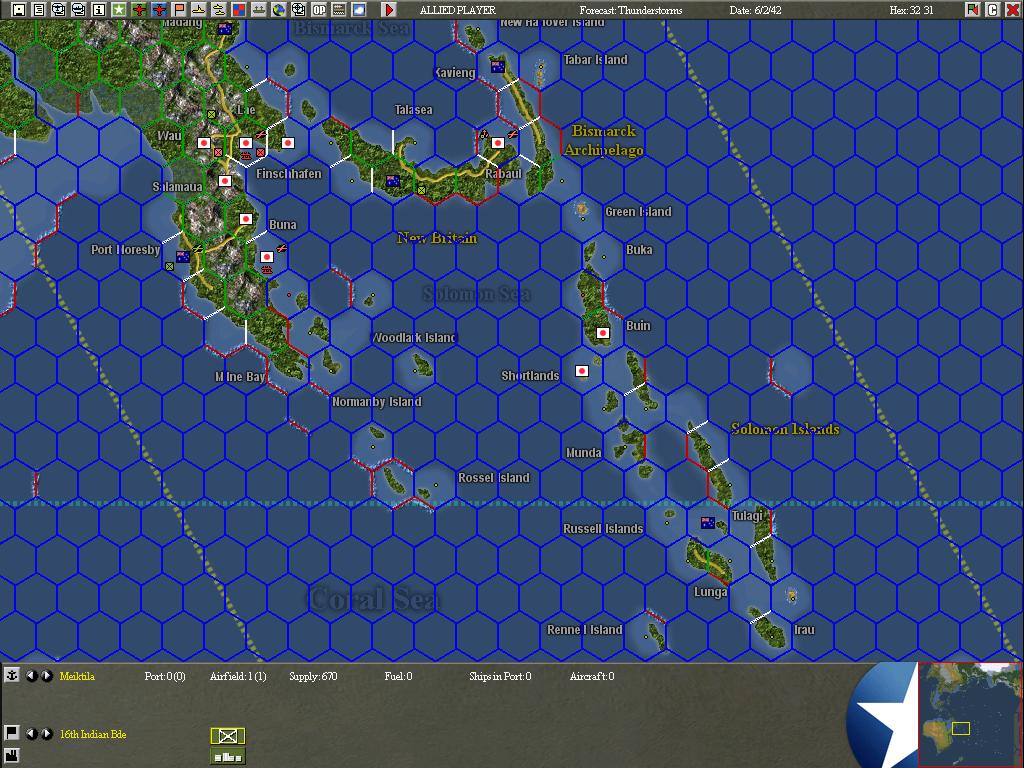The height and width of the screenshot is (768, 1024).
Task: Click the anchor icon beside Meiktila
Action: coord(12,675)
